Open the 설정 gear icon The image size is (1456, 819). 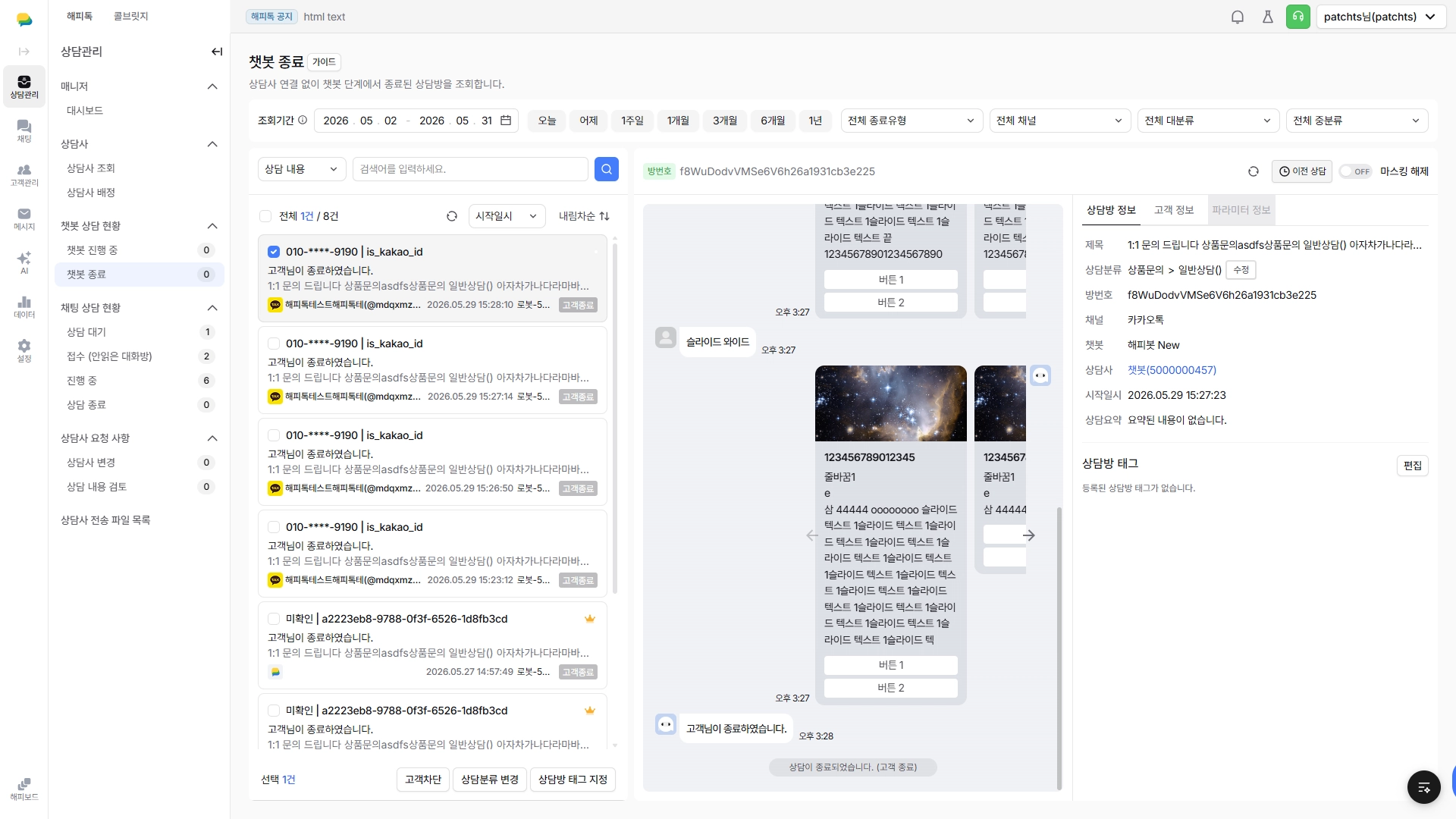(24, 350)
